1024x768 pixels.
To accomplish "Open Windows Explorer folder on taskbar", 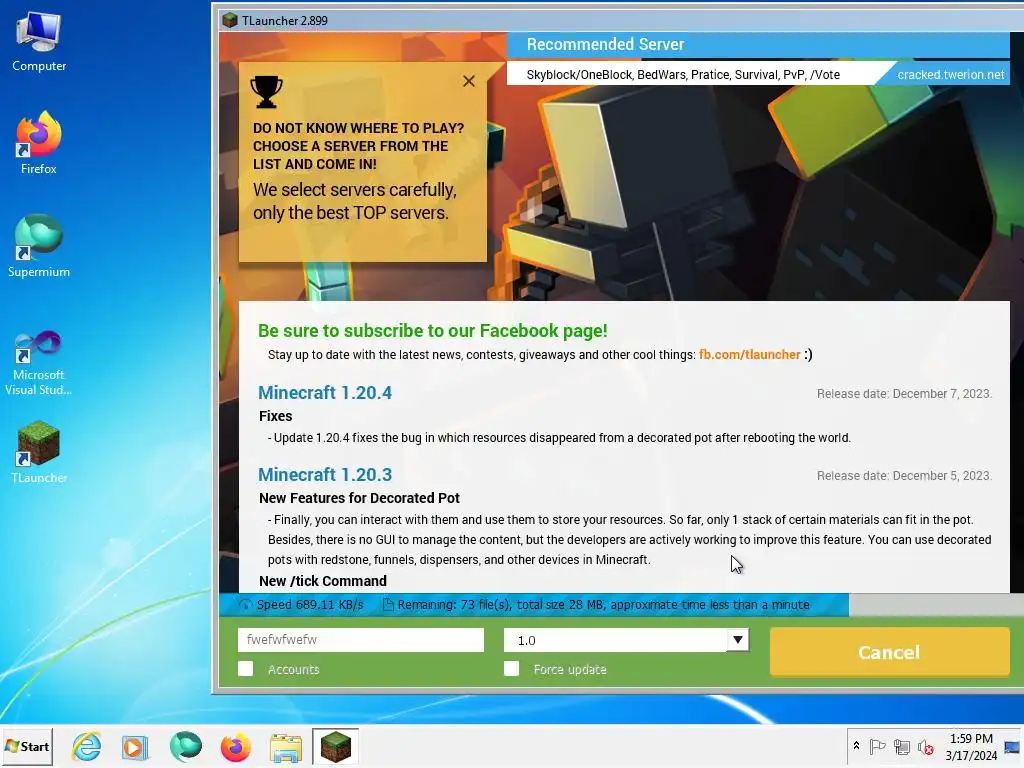I will (285, 746).
